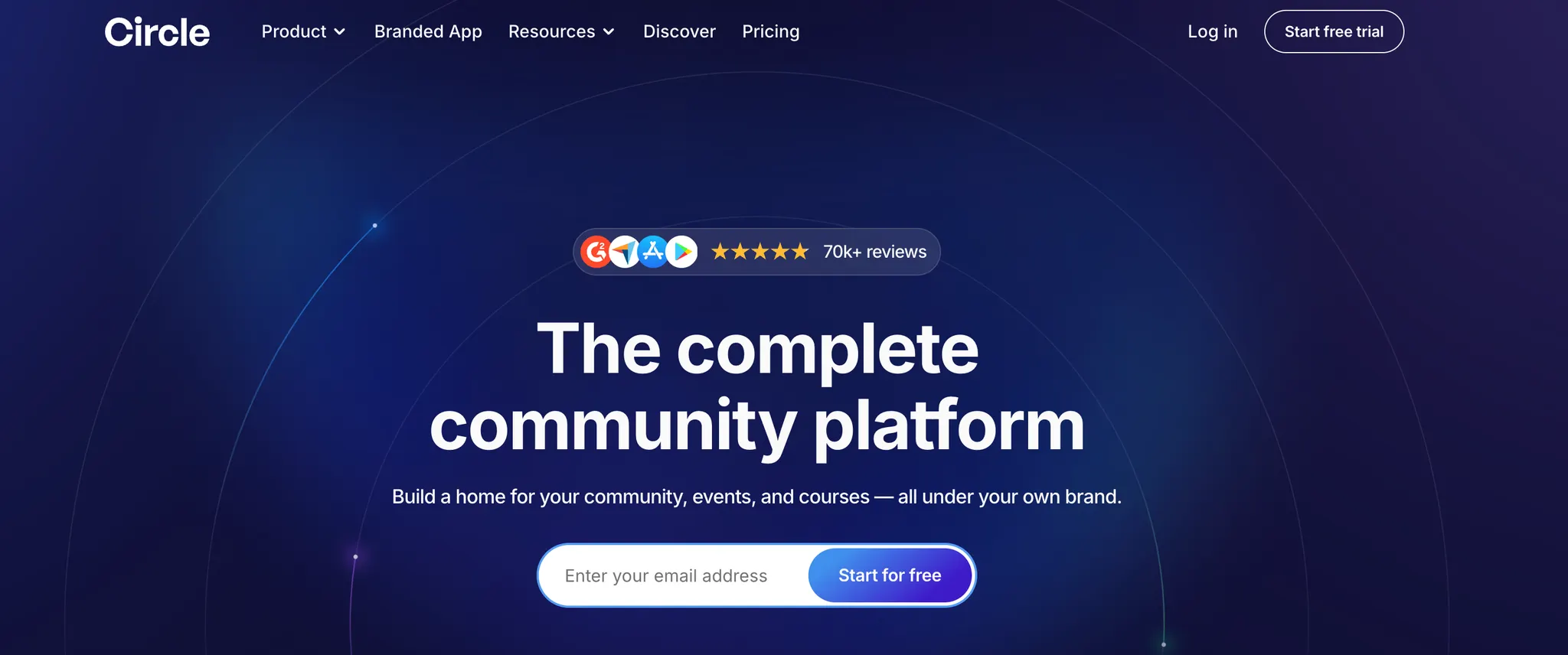
Task: Click the "The complete community platform" heading
Action: 757,387
